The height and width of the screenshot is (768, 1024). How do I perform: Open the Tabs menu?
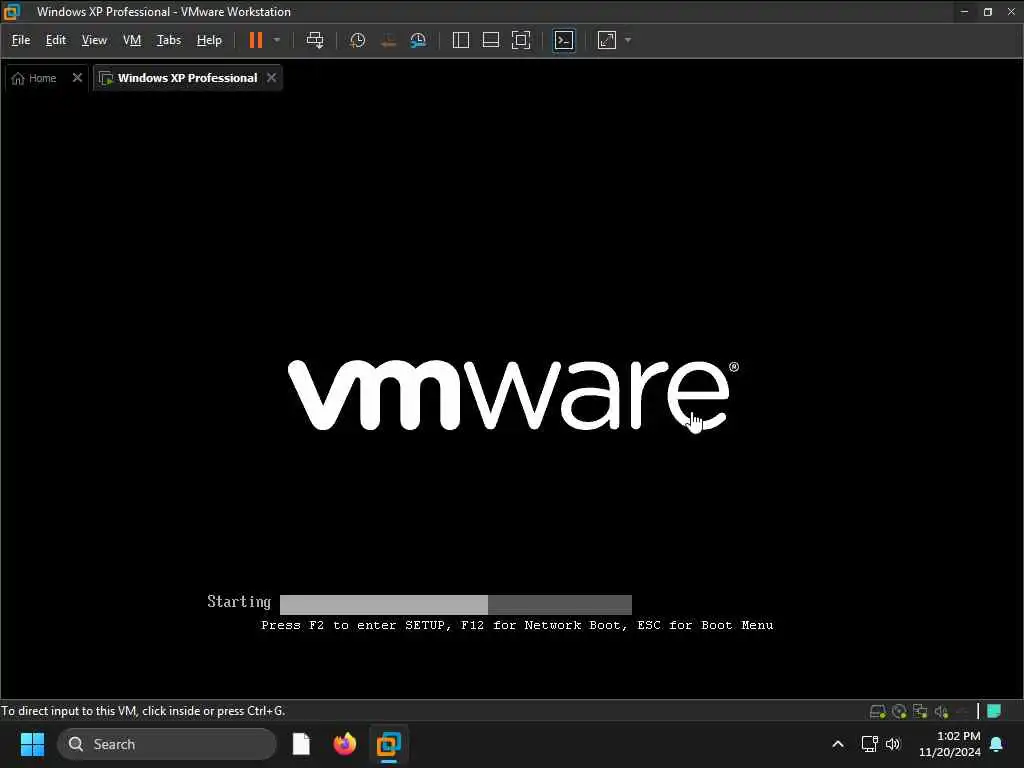click(x=168, y=40)
